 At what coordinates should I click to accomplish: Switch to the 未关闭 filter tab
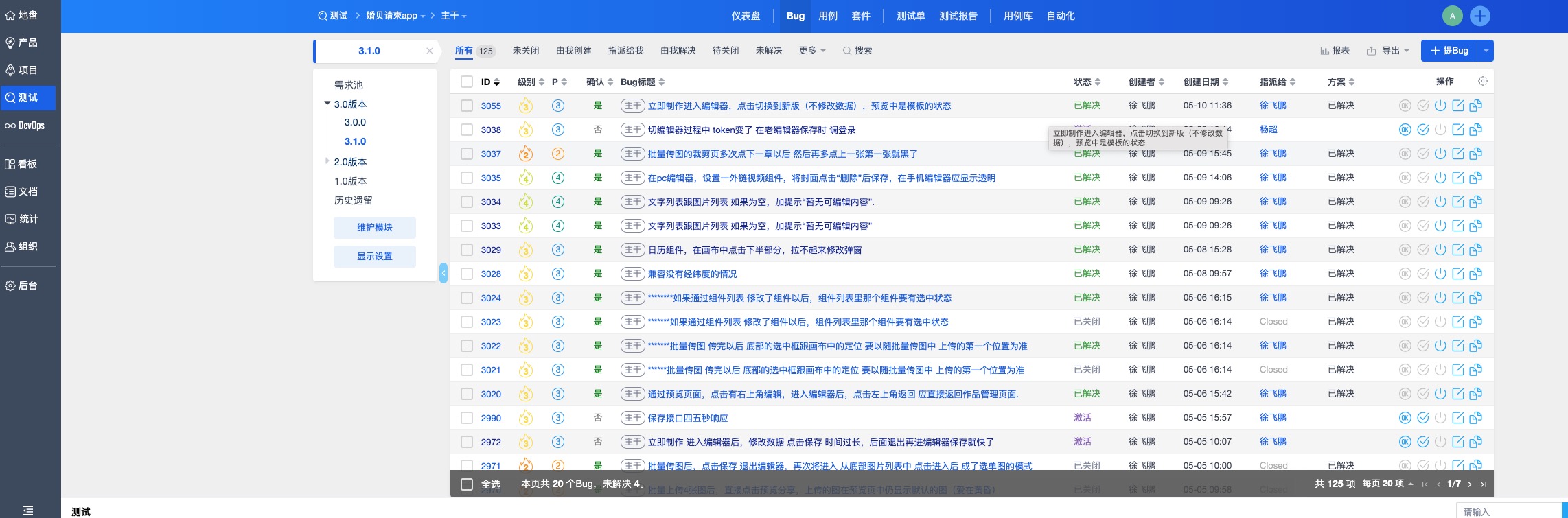pos(525,51)
